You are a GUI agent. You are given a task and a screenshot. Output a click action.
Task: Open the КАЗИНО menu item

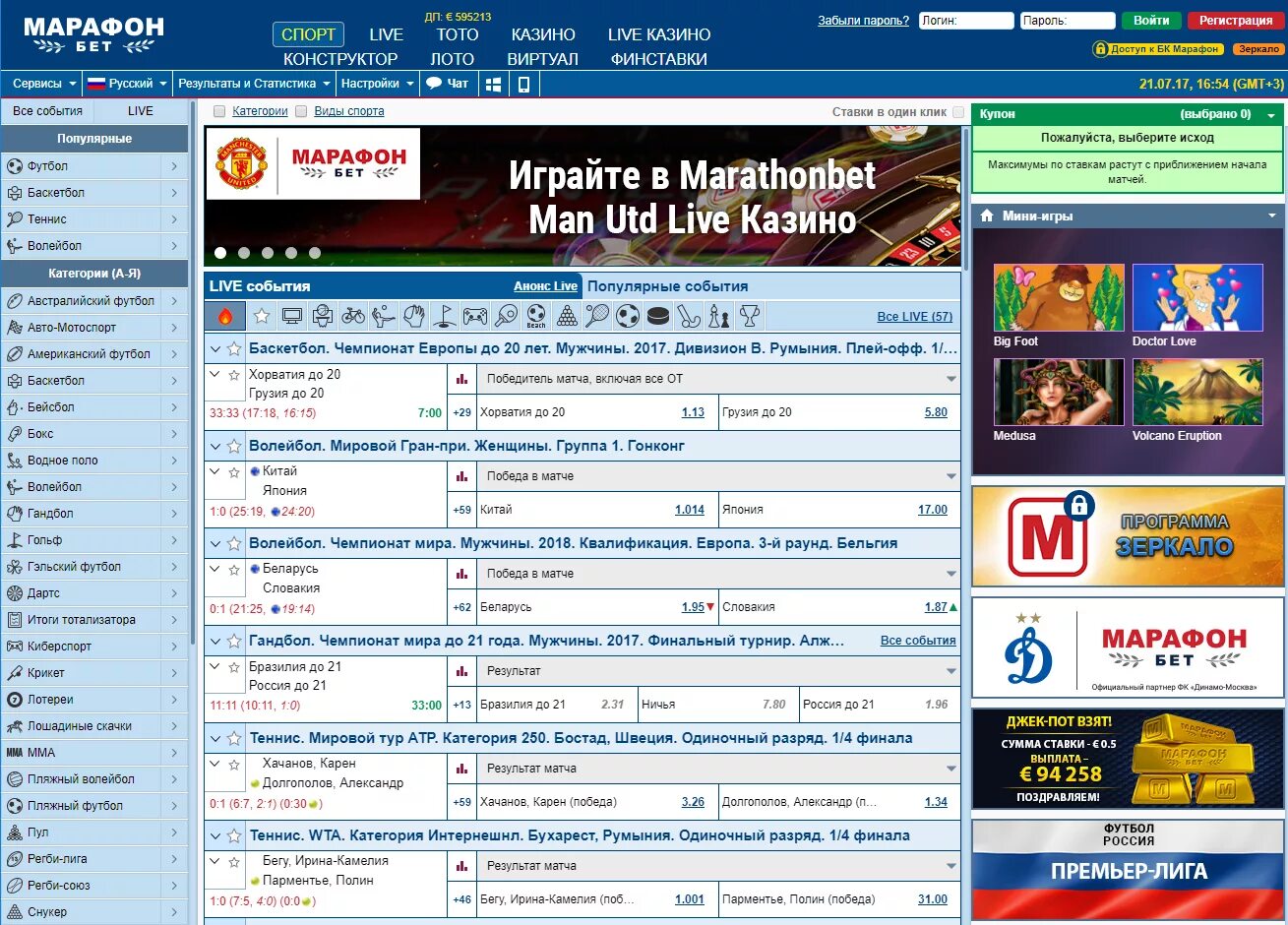543,34
